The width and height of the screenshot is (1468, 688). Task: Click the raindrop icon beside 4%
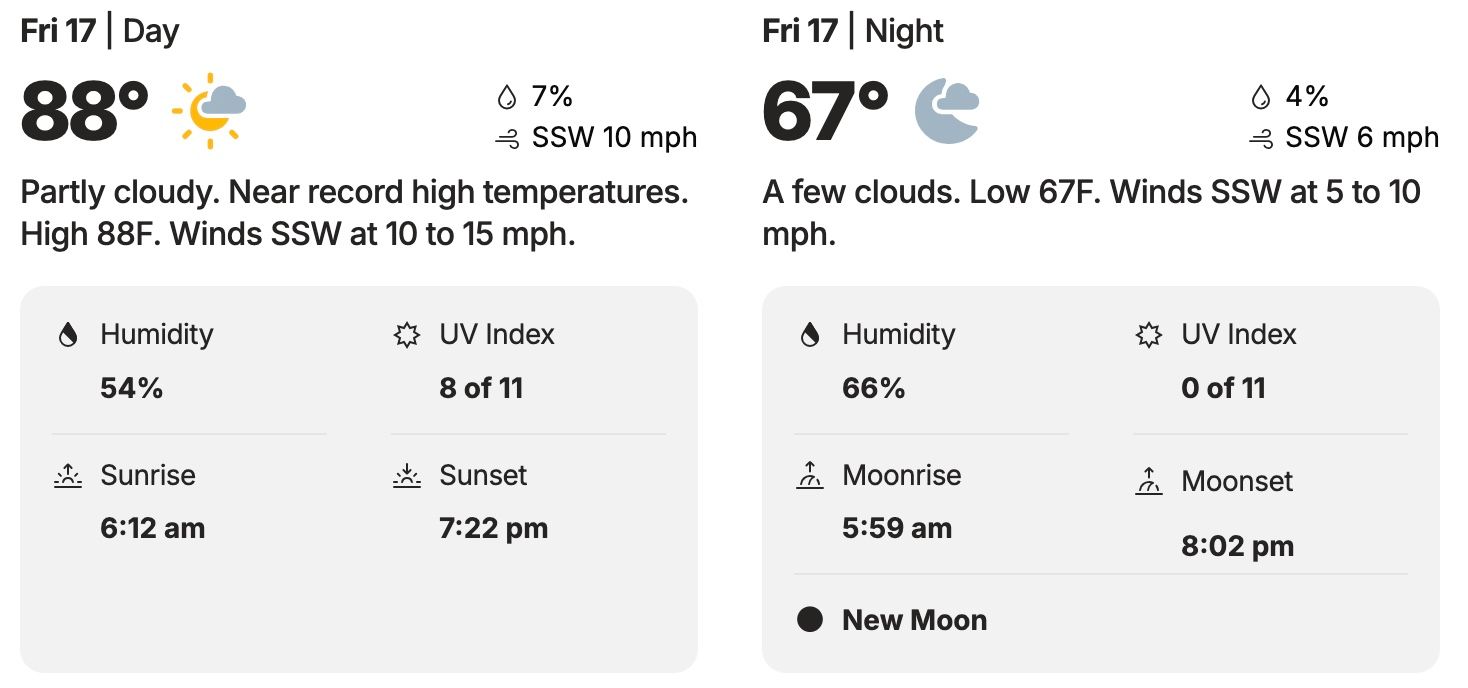pyautogui.click(x=1261, y=97)
